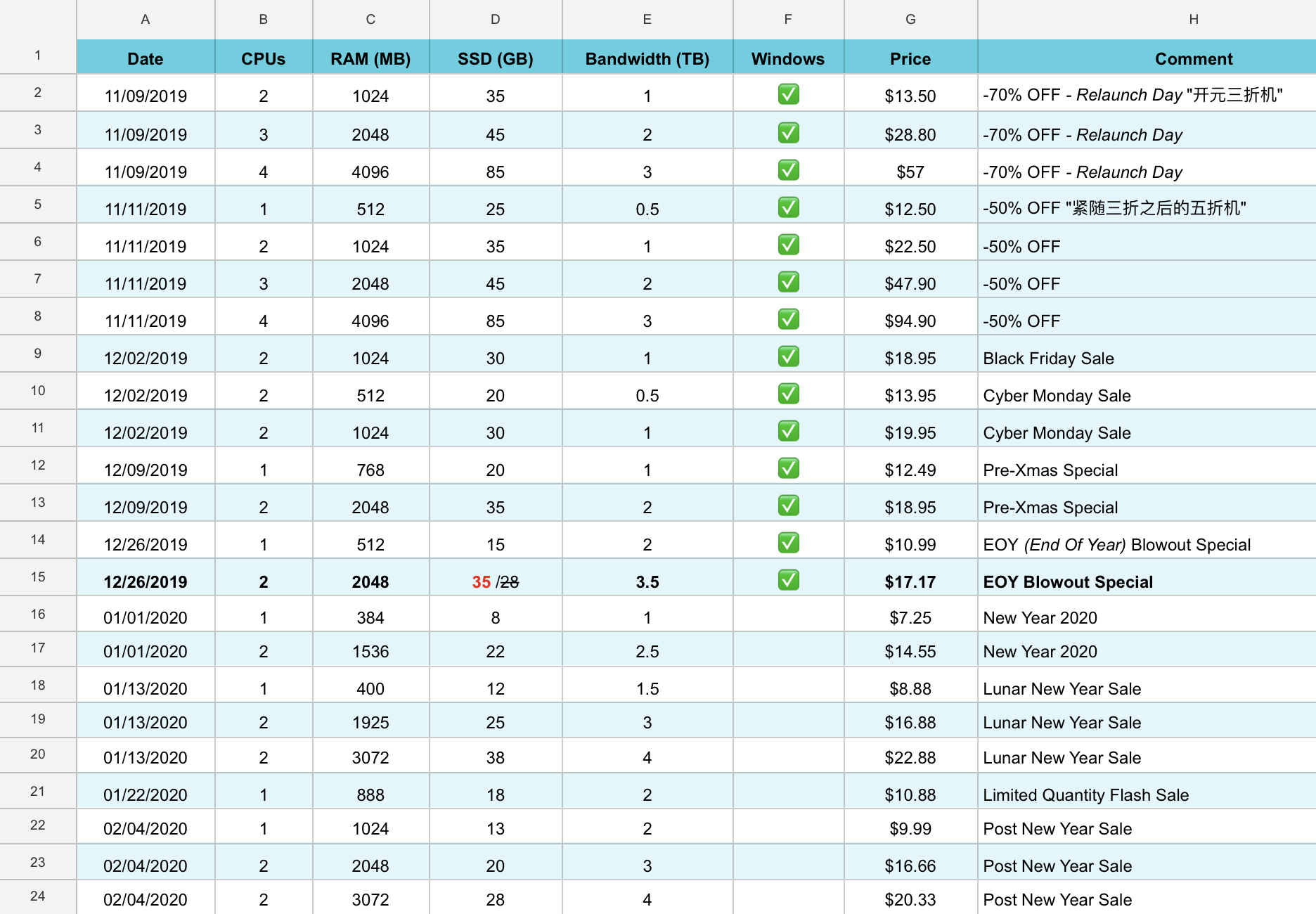Click the price cell "$22.88"
Screen dimensions: 1316x914
(x=910, y=756)
